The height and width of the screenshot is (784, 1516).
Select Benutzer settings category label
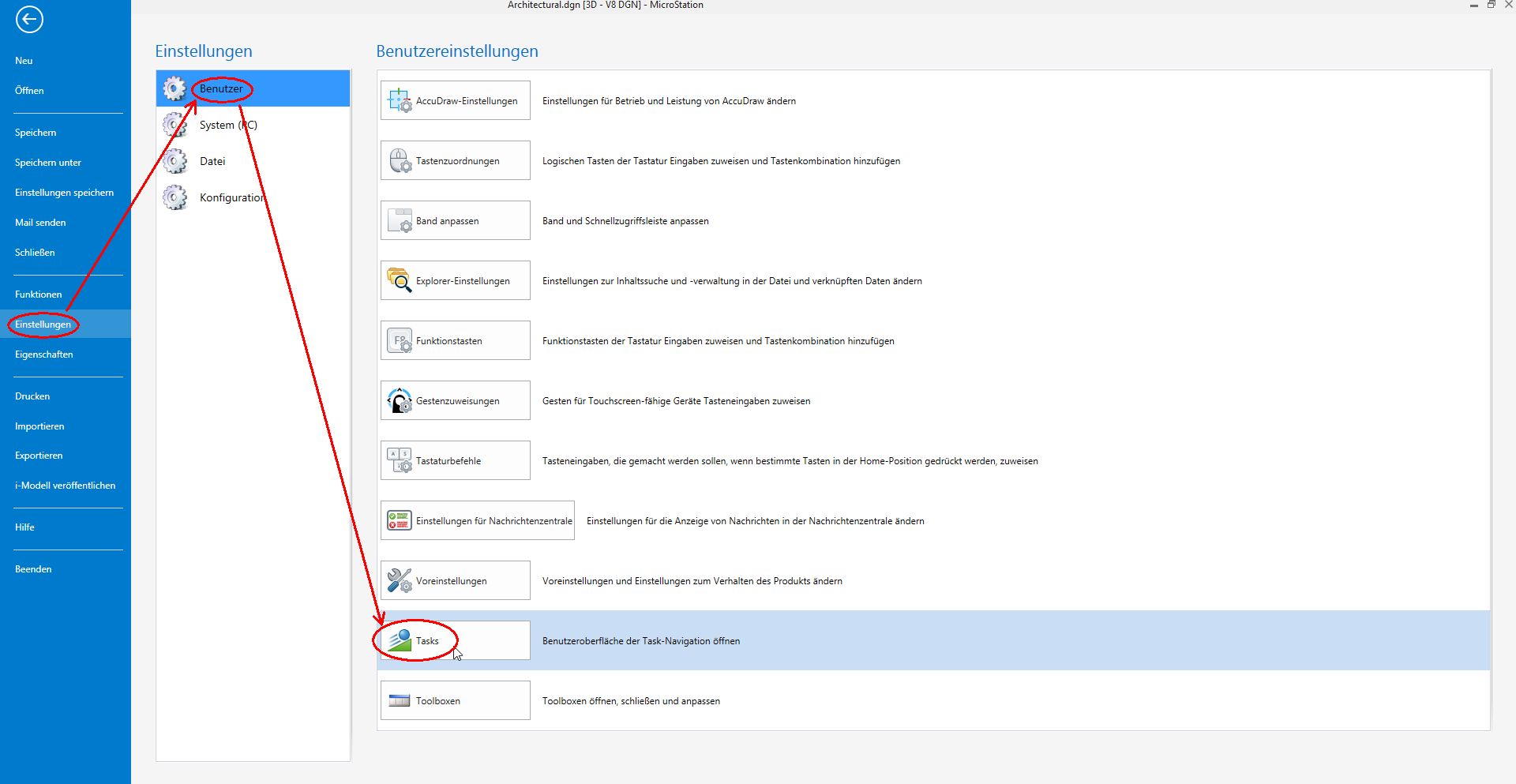[x=221, y=88]
